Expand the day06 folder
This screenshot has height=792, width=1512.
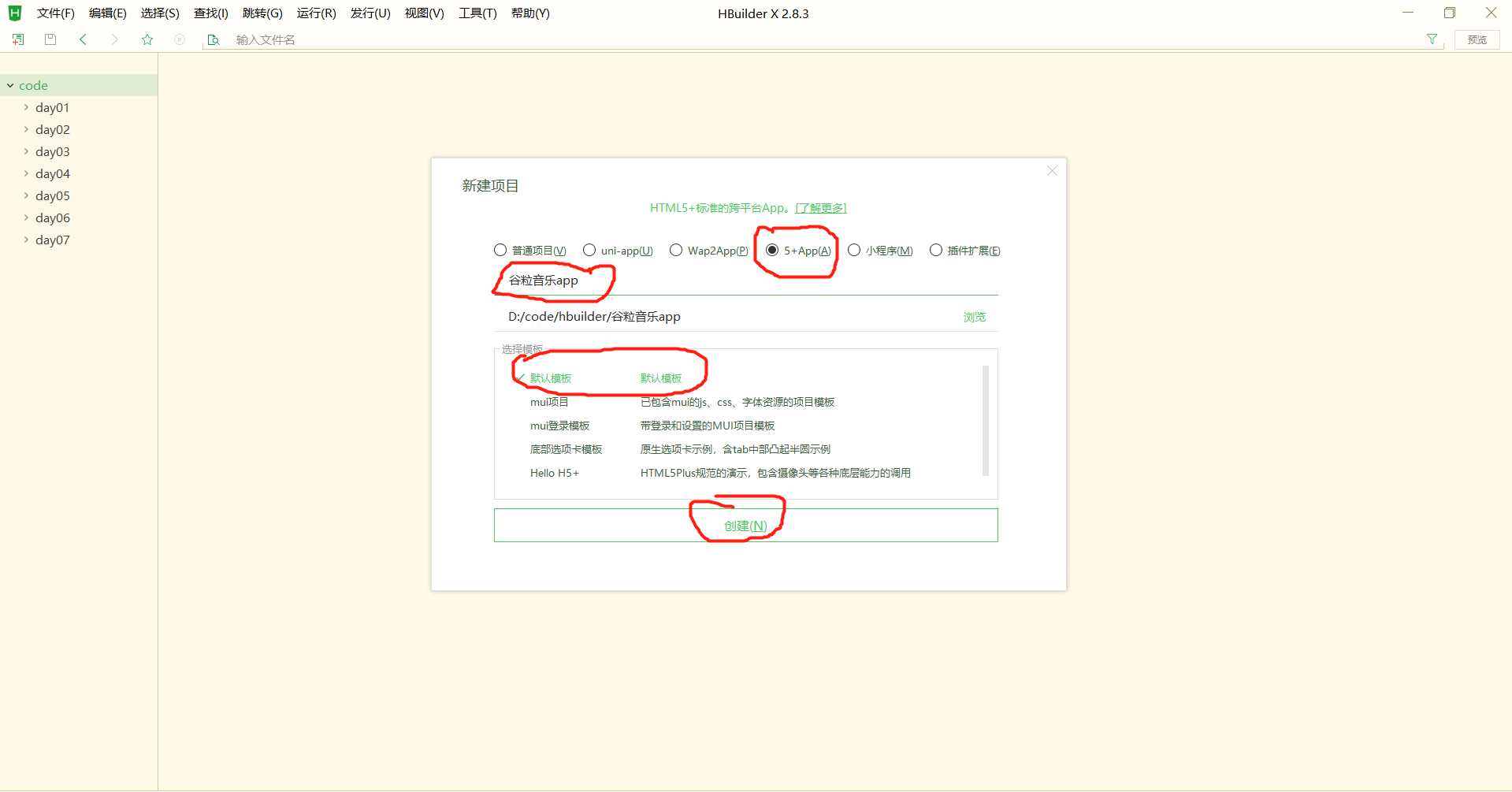click(26, 218)
